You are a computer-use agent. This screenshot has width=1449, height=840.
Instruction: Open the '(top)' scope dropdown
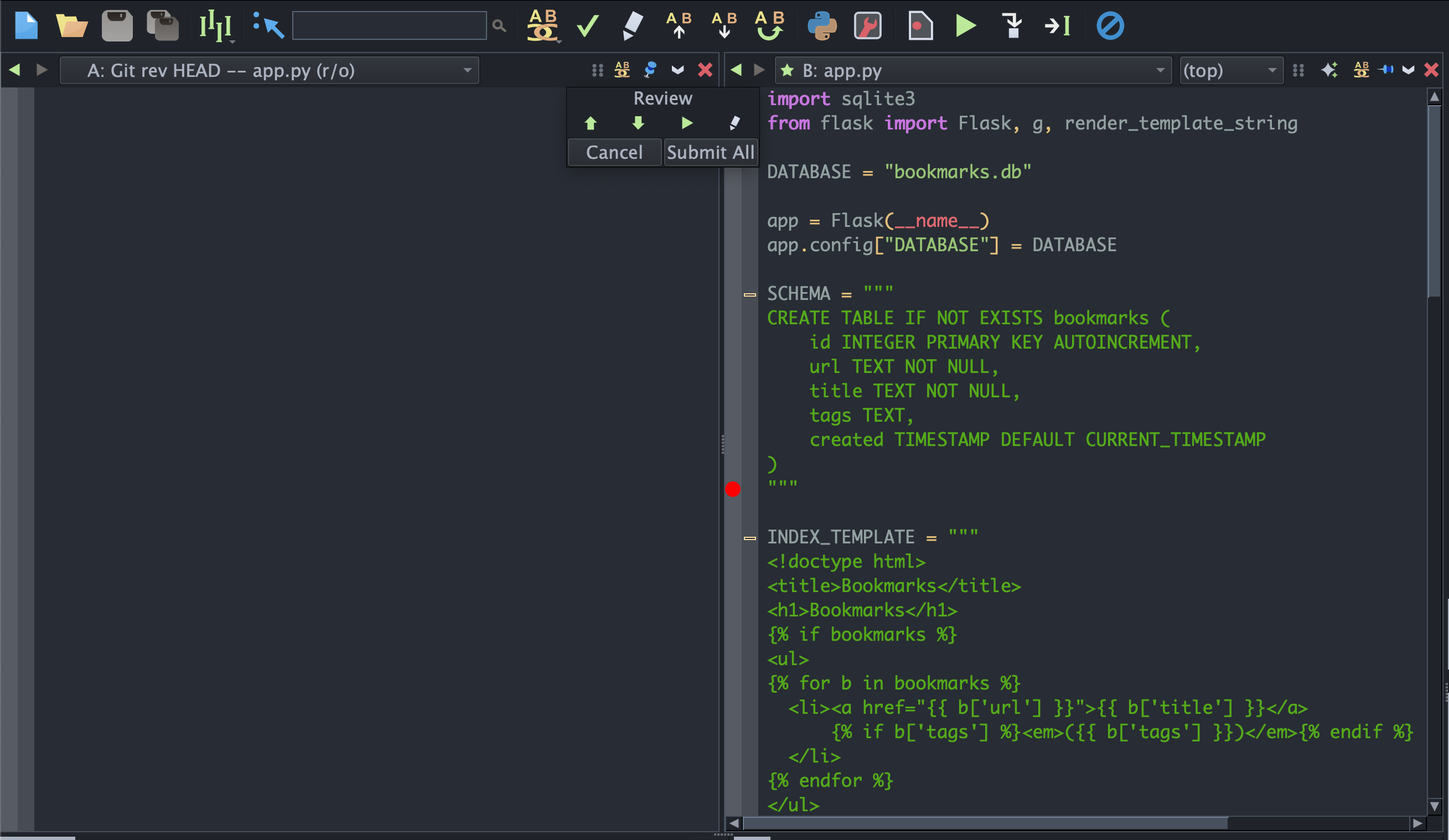1231,70
